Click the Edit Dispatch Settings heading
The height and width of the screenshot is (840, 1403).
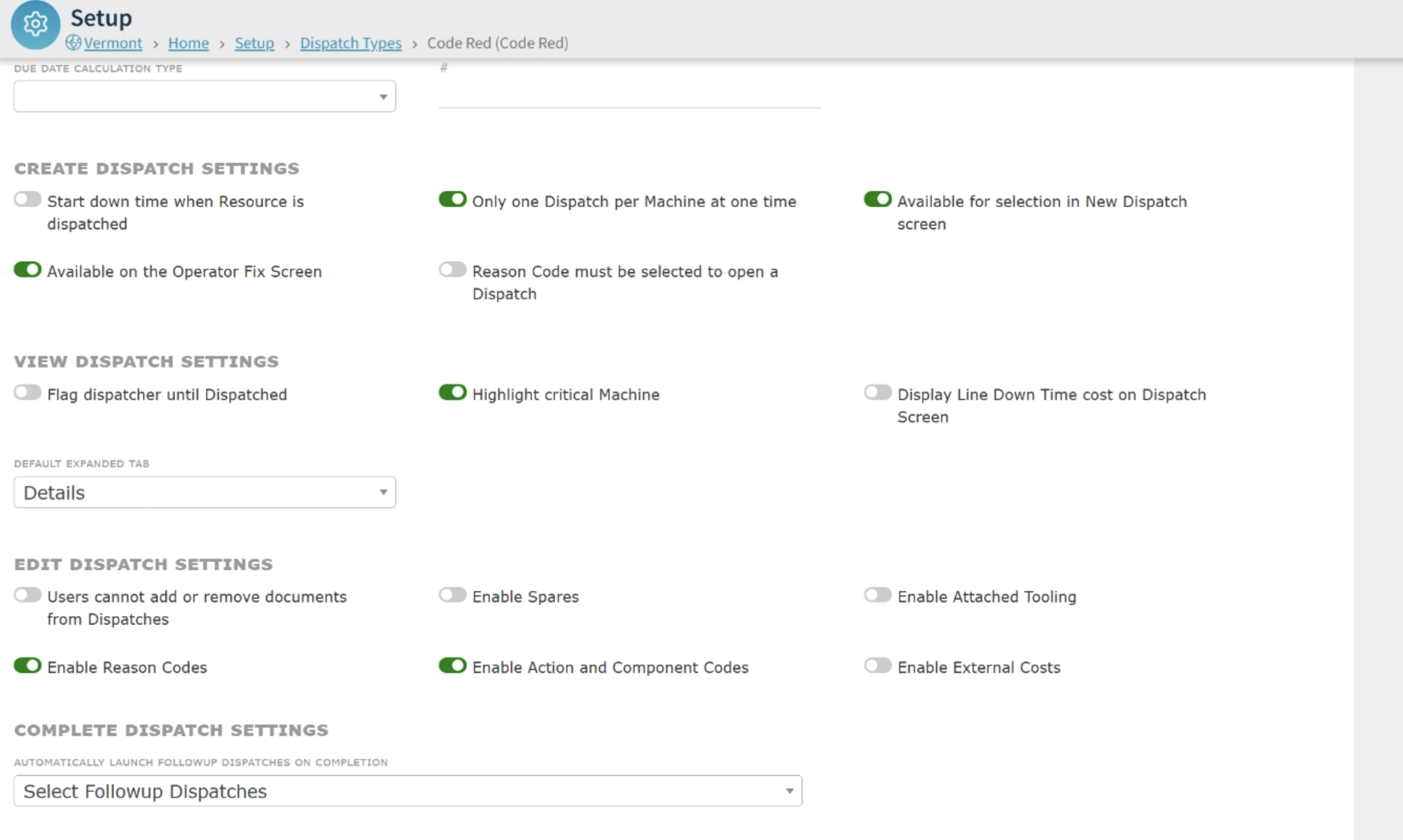click(144, 564)
